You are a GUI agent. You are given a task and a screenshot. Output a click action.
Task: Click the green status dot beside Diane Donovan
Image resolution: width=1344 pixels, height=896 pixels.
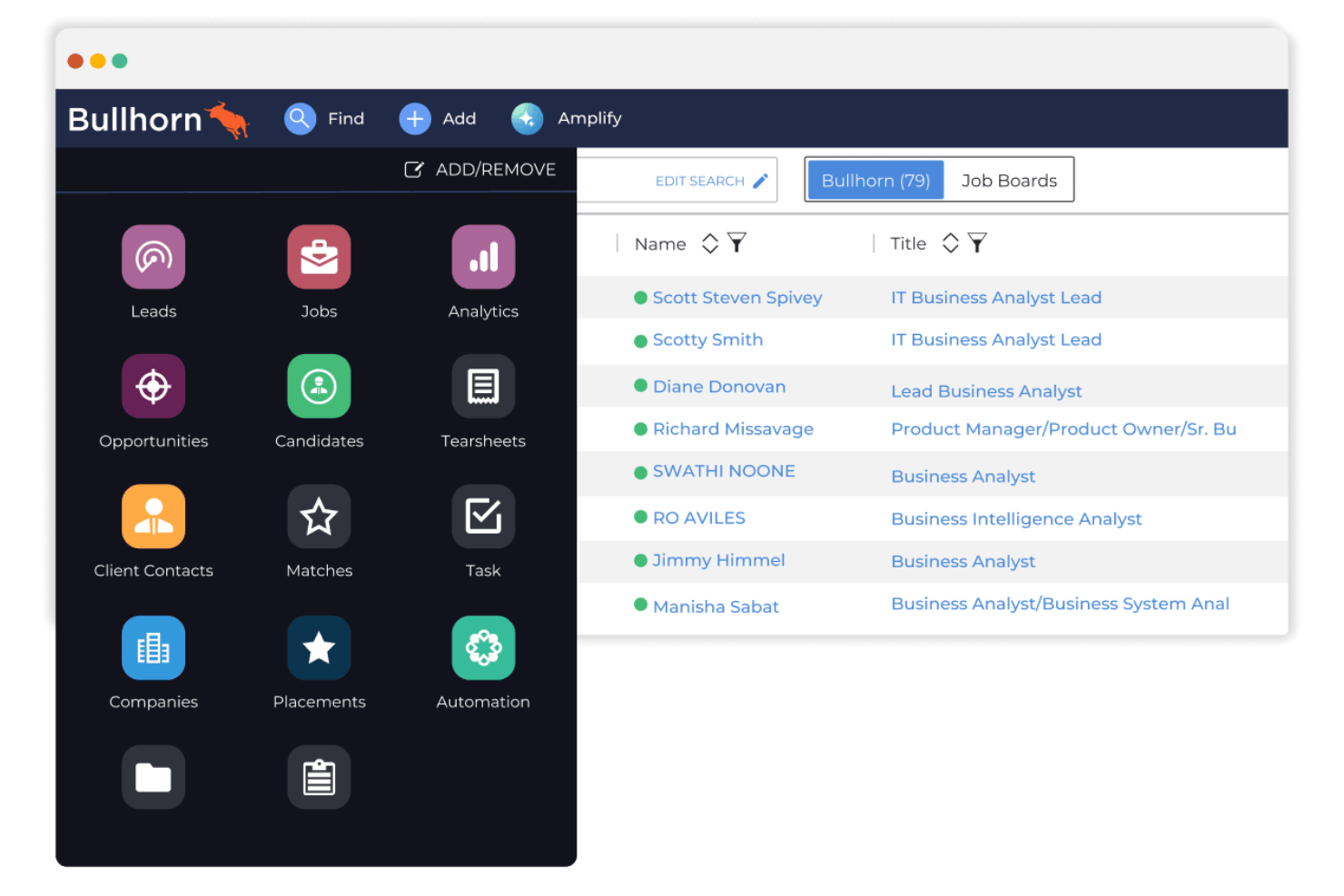640,385
